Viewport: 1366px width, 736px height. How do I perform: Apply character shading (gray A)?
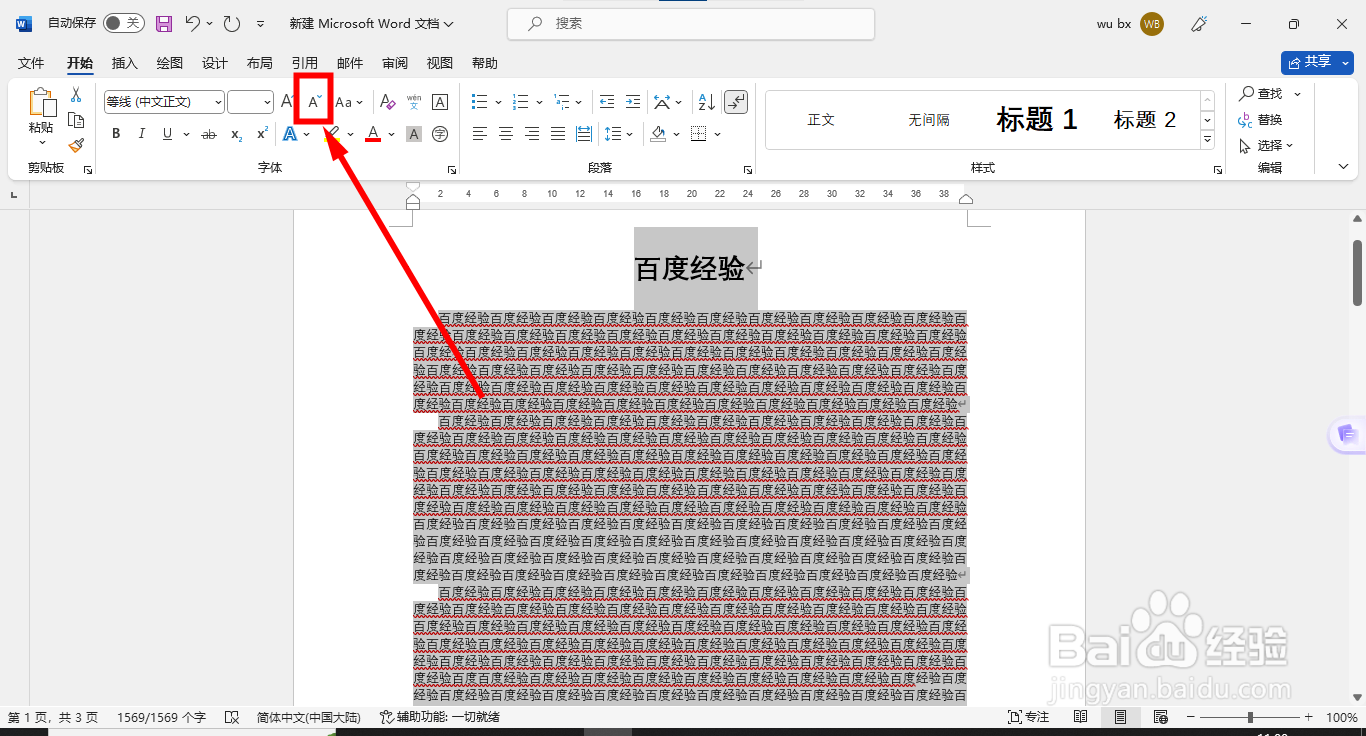coord(414,134)
